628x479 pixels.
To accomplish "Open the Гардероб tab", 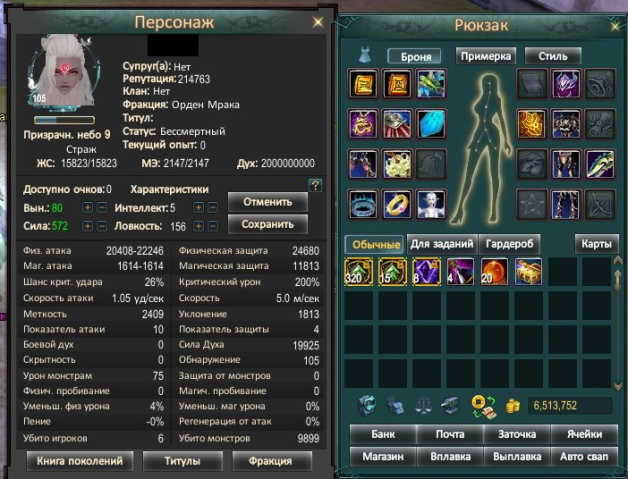I will pos(509,244).
